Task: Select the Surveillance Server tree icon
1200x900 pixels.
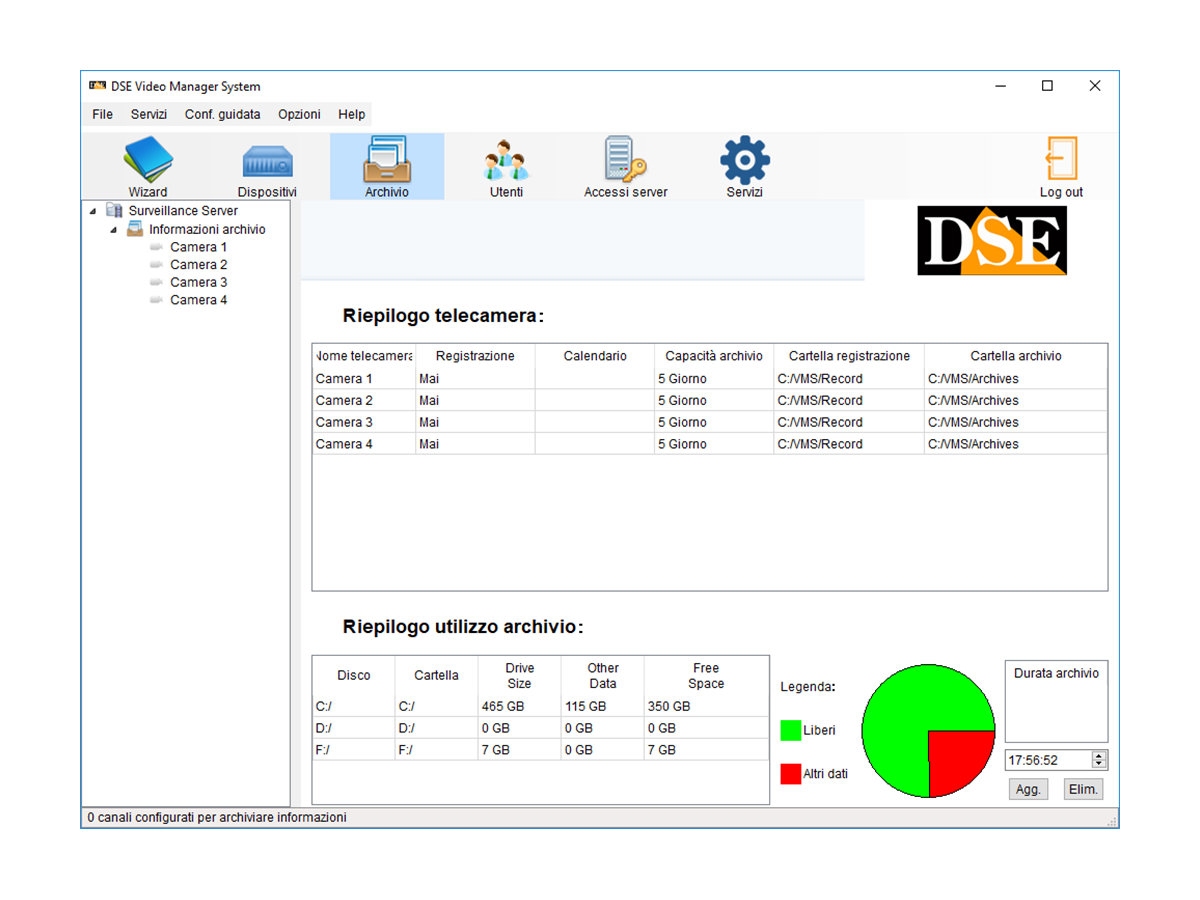Action: pyautogui.click(x=113, y=211)
